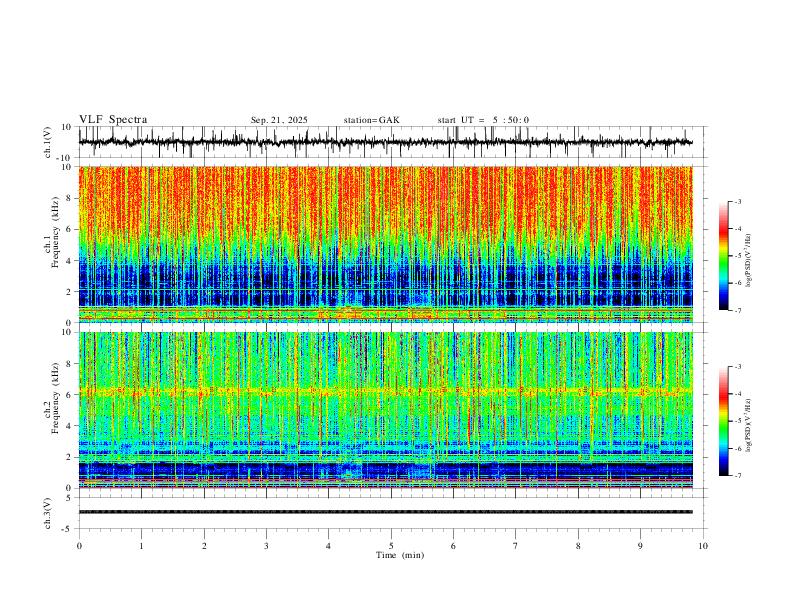The height and width of the screenshot is (612, 792).
Task: Click the tick label "2" on the Time axis
Action: point(204,546)
